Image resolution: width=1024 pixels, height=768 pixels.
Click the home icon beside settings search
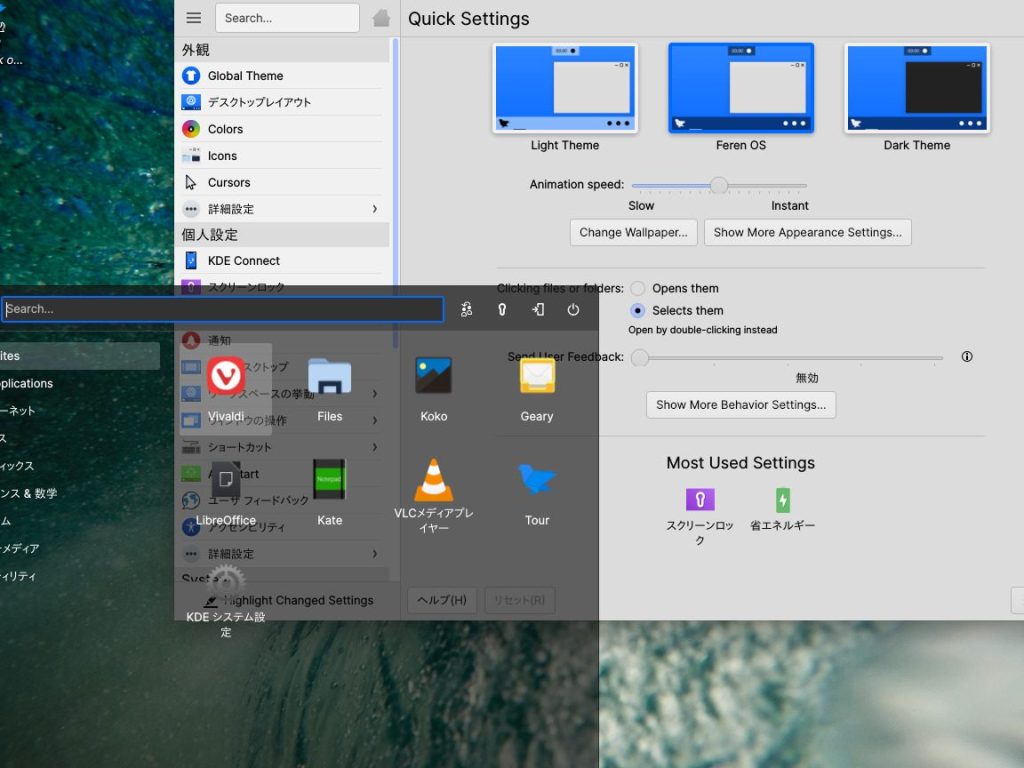point(381,18)
